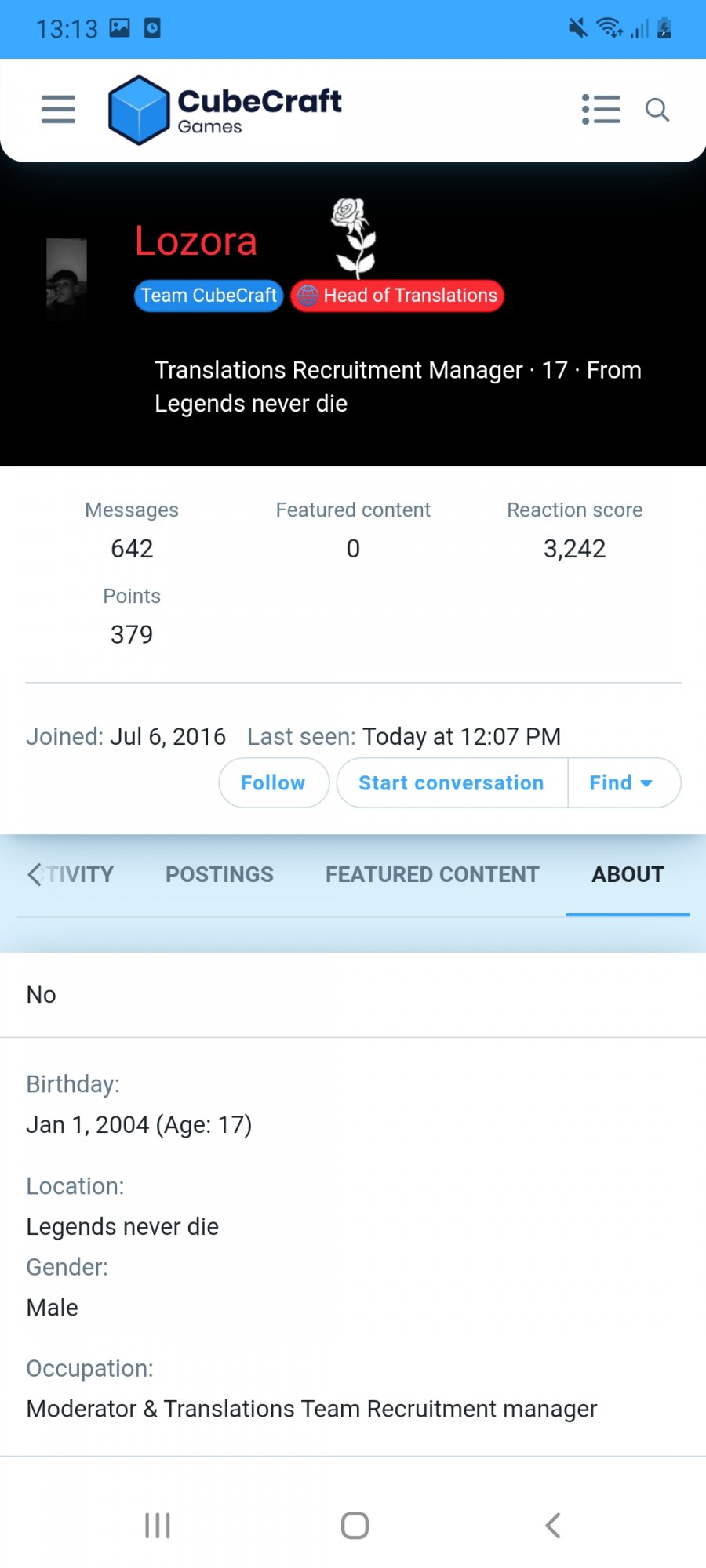Open site search magnifier icon

point(657,111)
